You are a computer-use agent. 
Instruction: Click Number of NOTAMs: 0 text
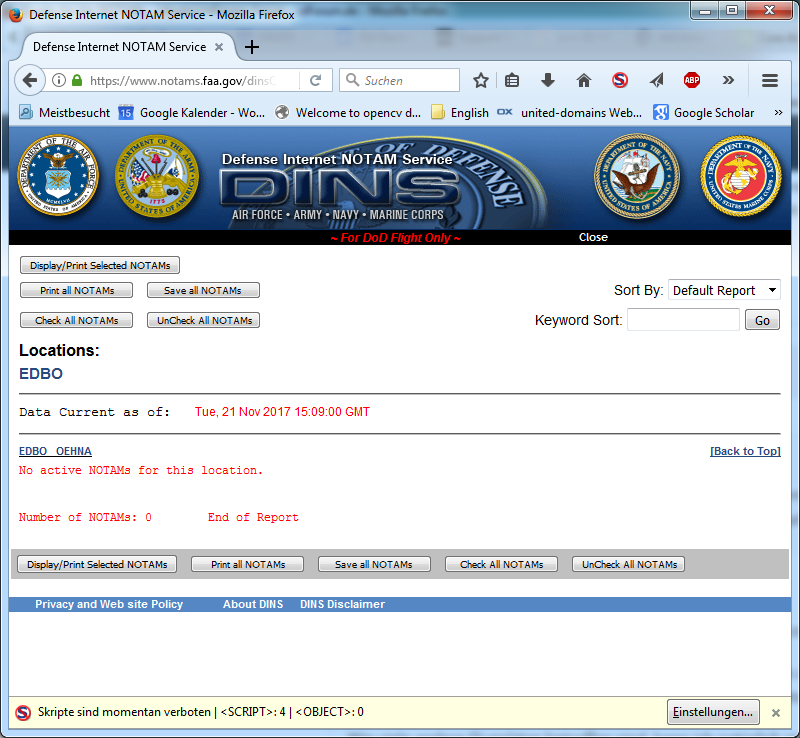pos(85,517)
